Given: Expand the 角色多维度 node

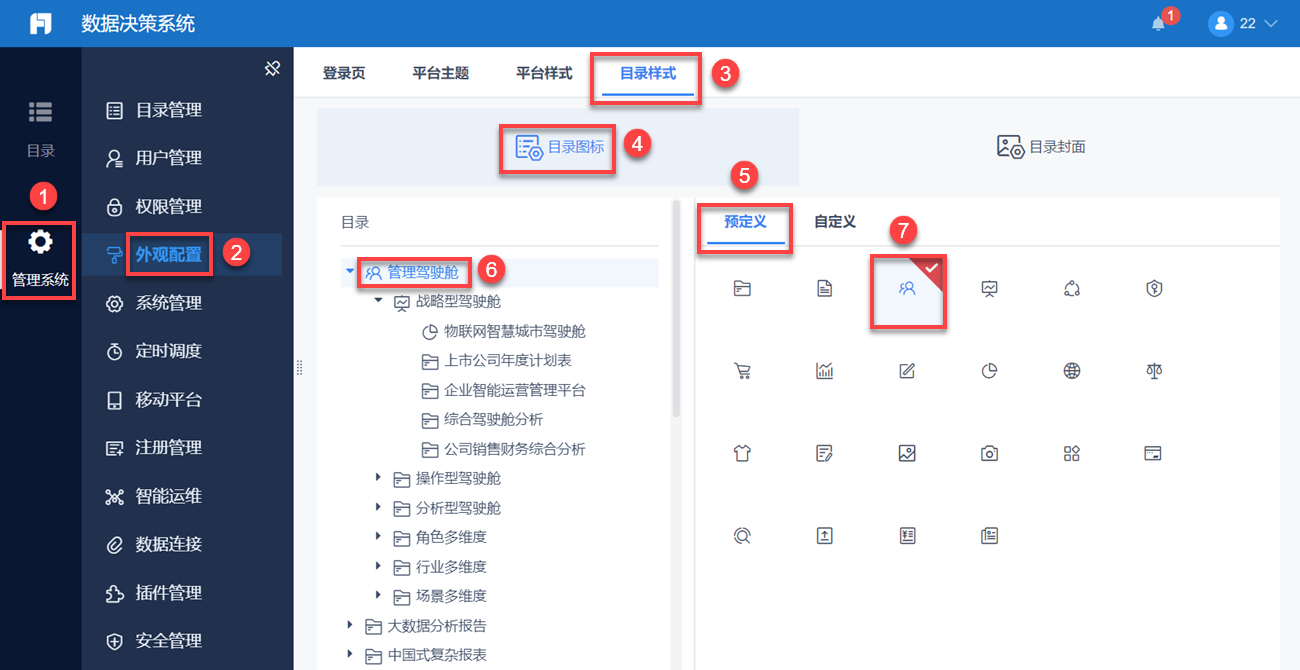Looking at the screenshot, I should (x=379, y=536).
